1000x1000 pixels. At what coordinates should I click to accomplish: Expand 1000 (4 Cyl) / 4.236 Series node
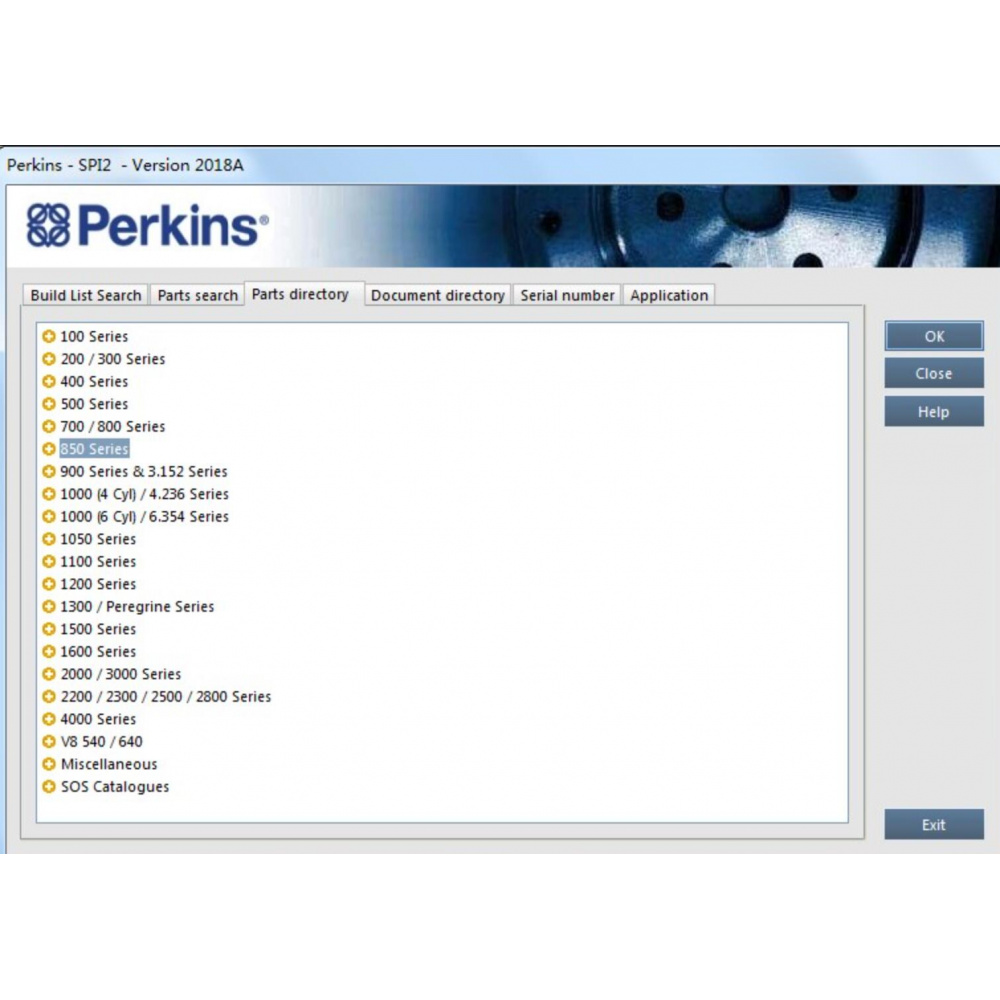click(x=48, y=494)
